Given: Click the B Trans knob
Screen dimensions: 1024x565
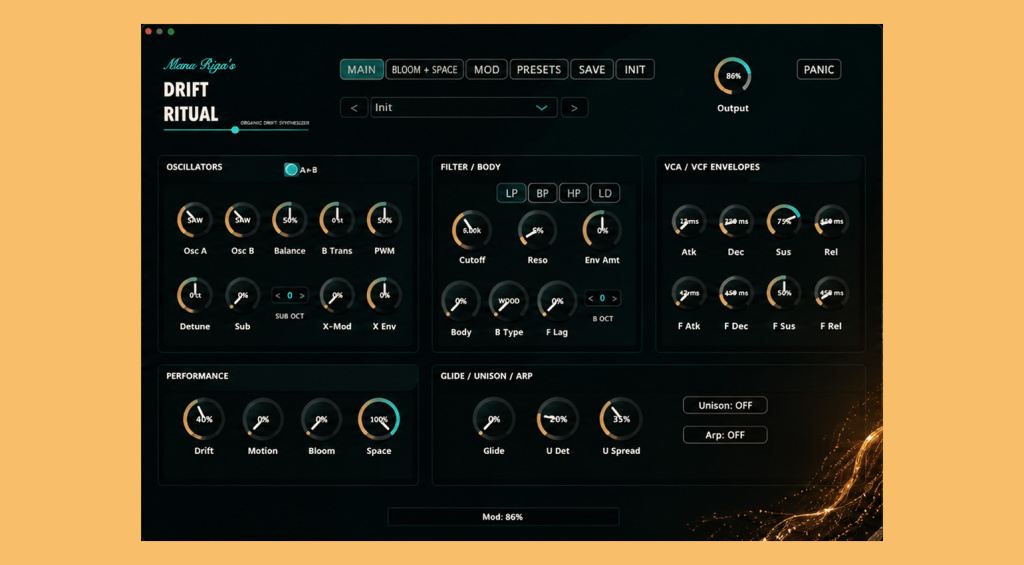Looking at the screenshot, I should [x=337, y=220].
